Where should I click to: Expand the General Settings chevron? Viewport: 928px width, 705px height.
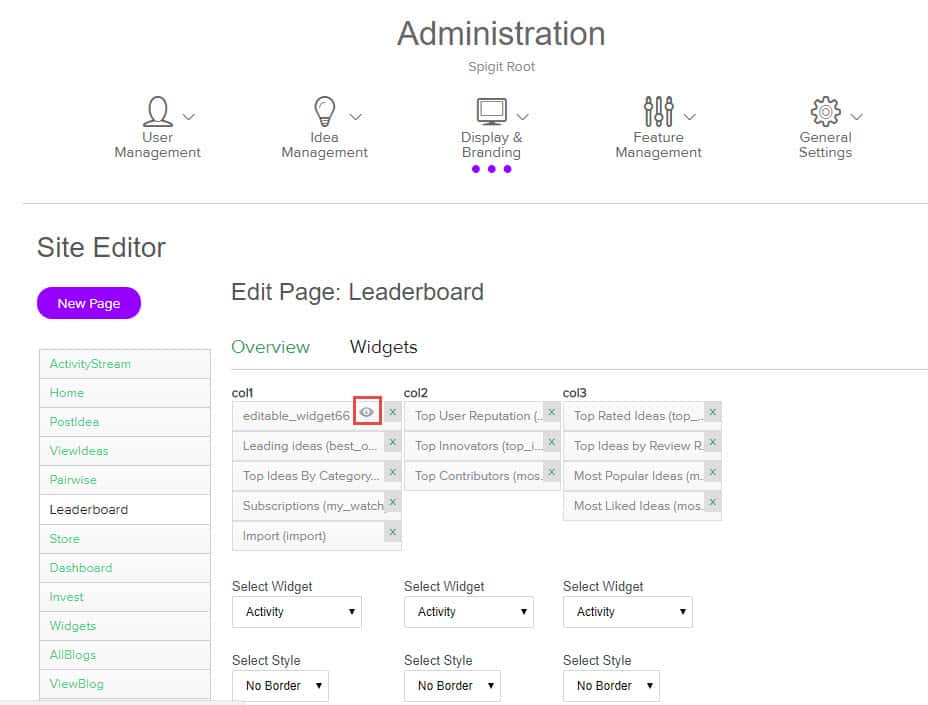[x=855, y=117]
